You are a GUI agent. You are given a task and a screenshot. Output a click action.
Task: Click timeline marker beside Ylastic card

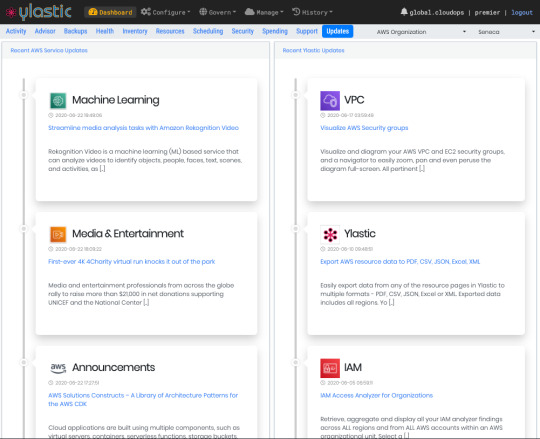[x=295, y=229]
